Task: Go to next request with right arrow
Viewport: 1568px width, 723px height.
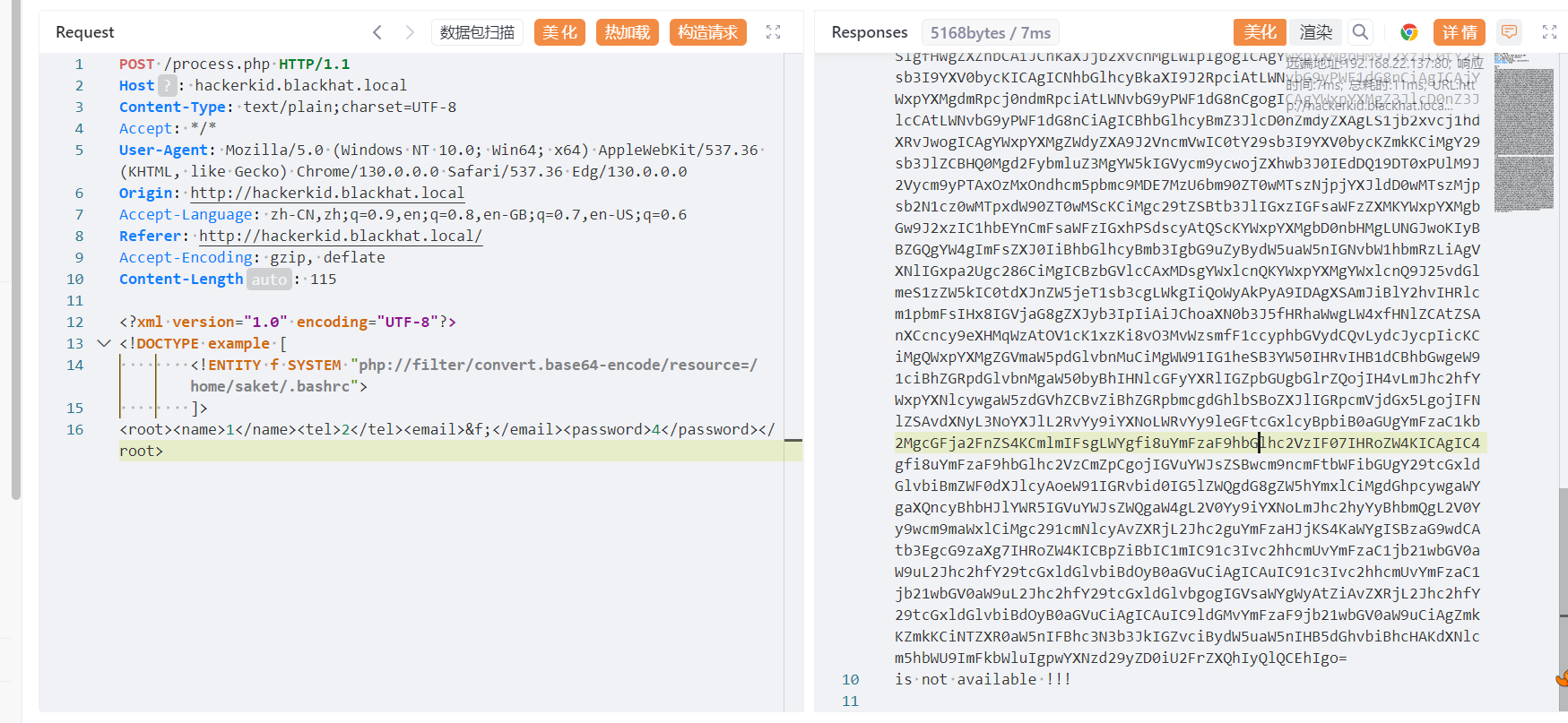Action: point(410,32)
